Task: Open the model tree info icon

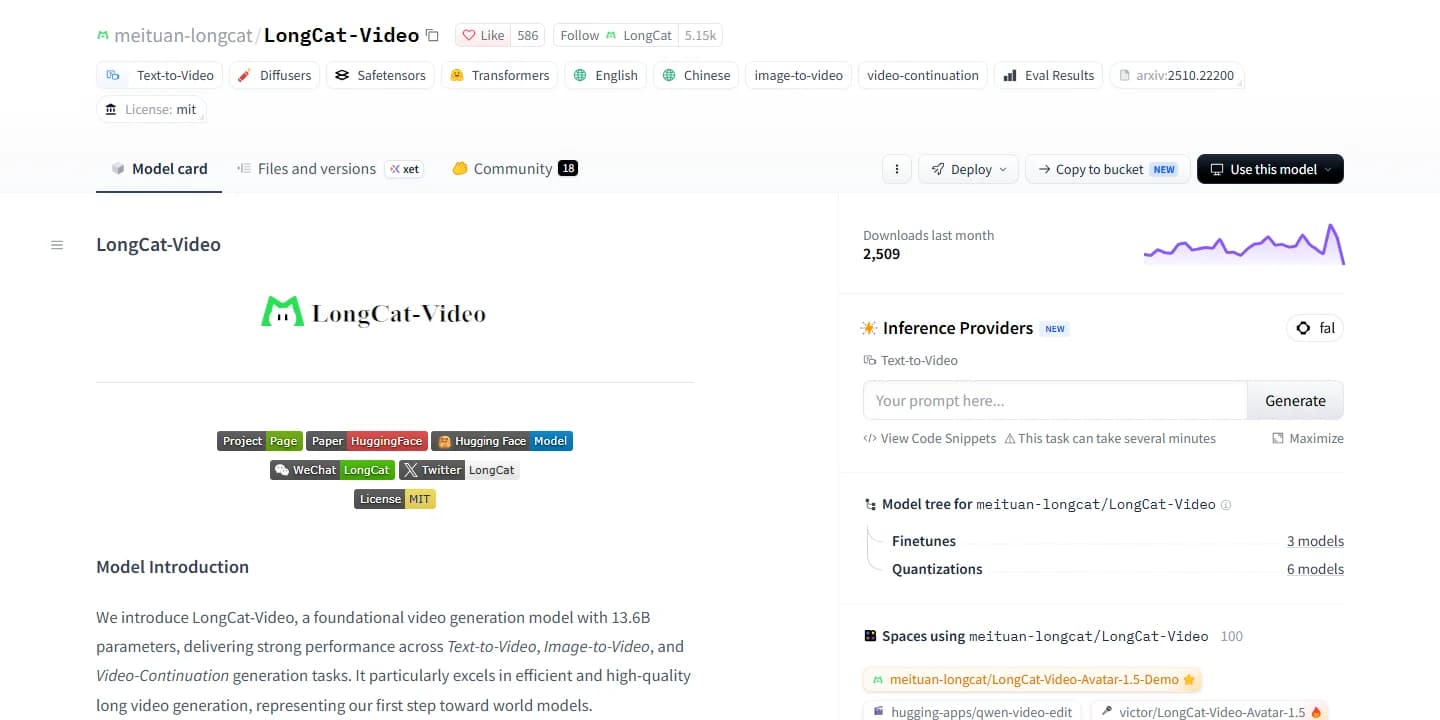Action: coord(1226,505)
